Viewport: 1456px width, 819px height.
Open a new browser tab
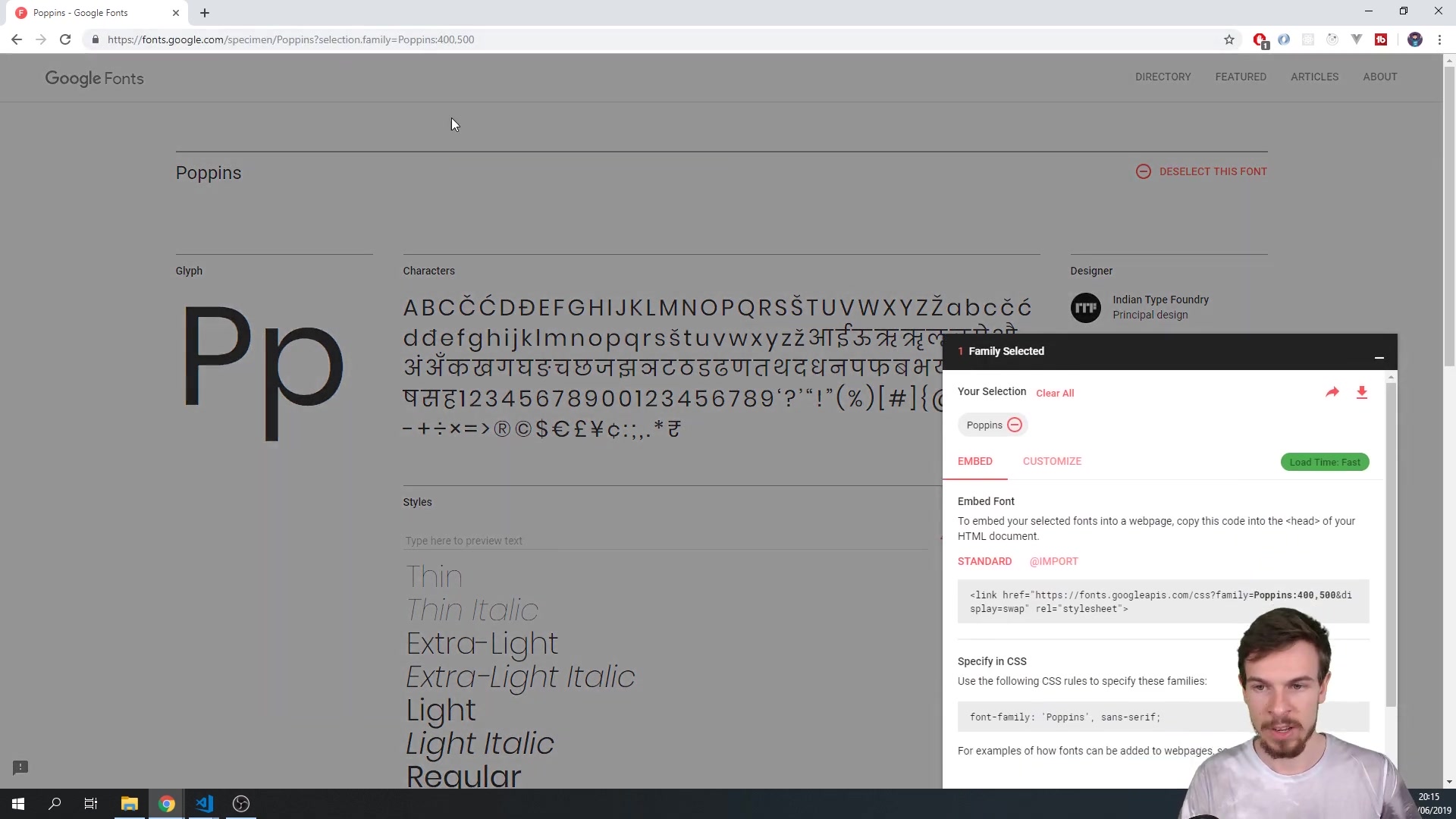[x=205, y=13]
